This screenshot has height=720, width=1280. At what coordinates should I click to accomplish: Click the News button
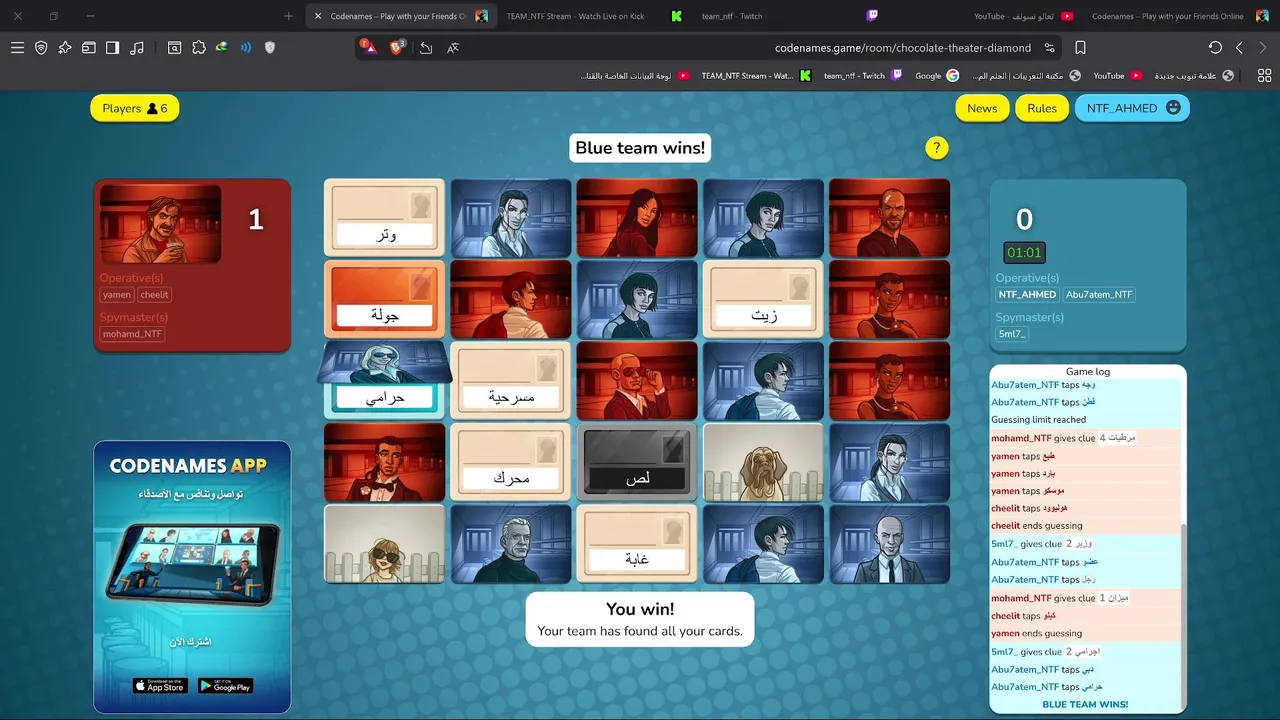coord(982,108)
